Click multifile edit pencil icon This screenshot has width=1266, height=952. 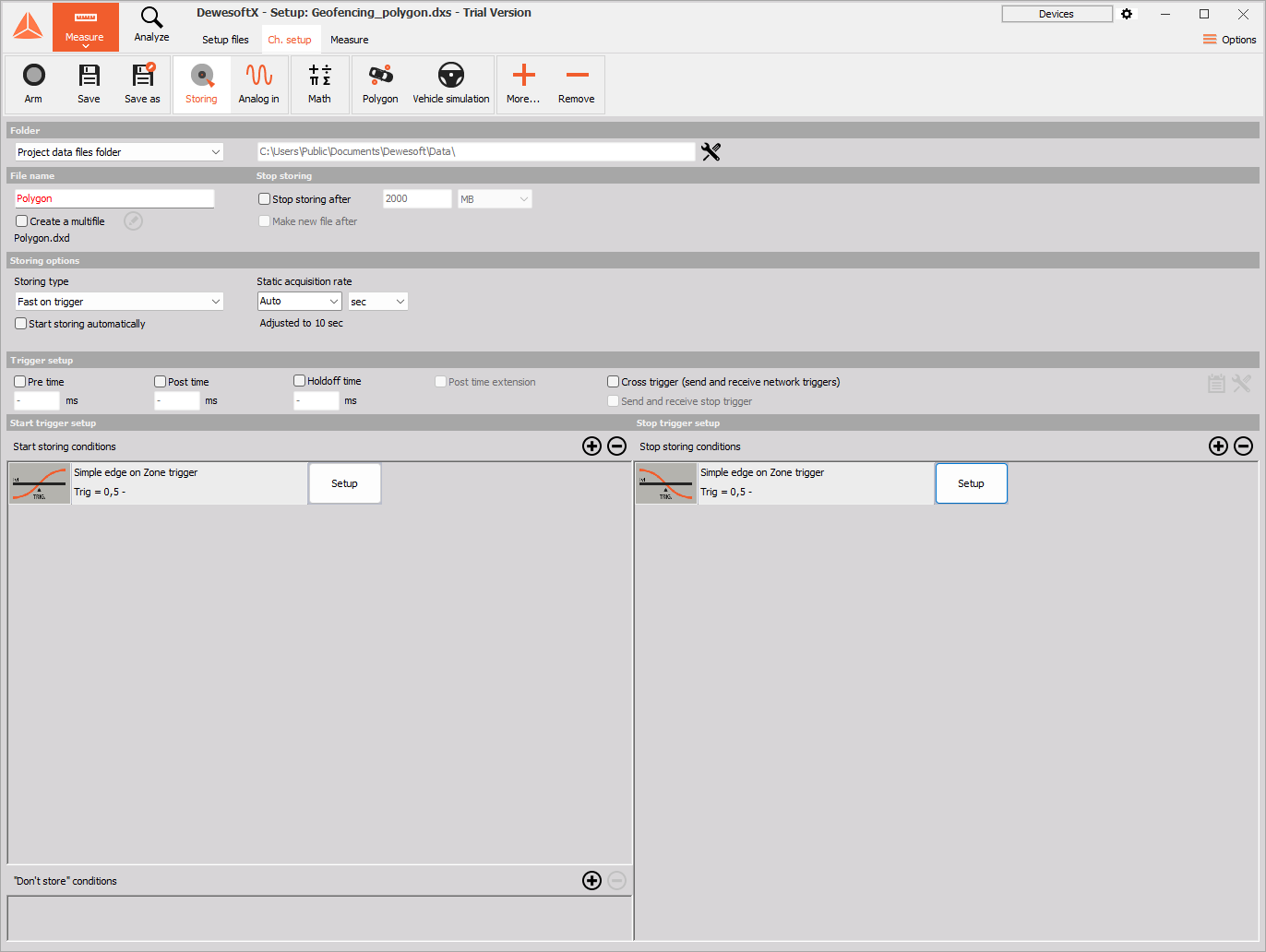(x=134, y=221)
